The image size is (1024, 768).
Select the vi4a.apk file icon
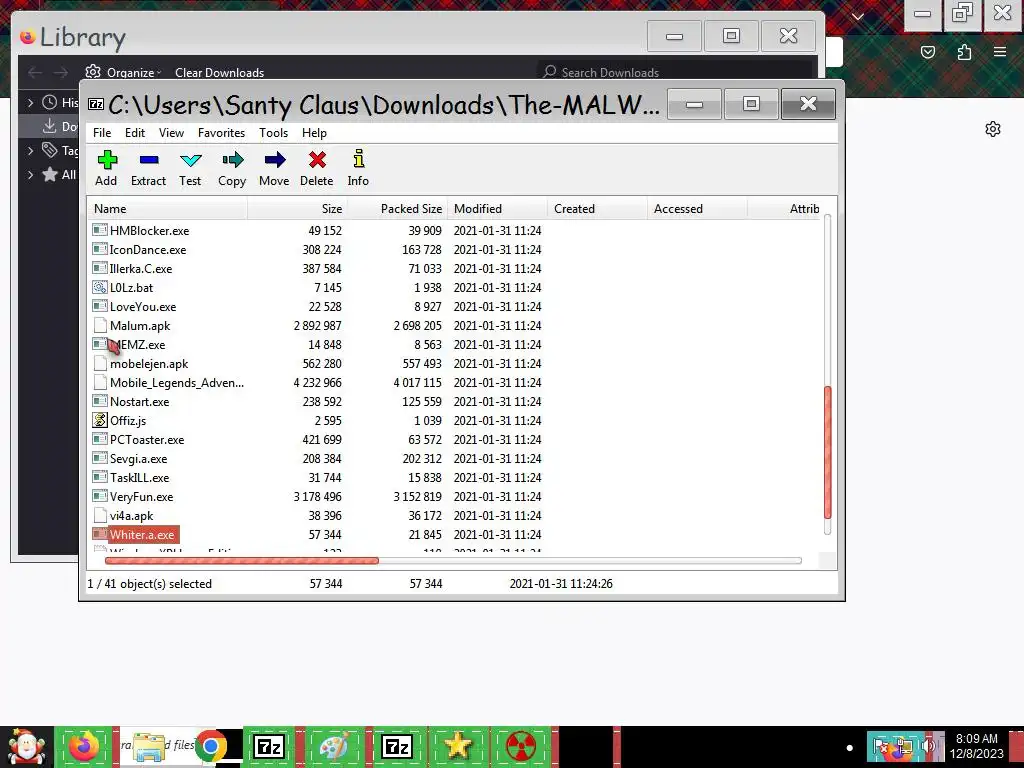[100, 515]
